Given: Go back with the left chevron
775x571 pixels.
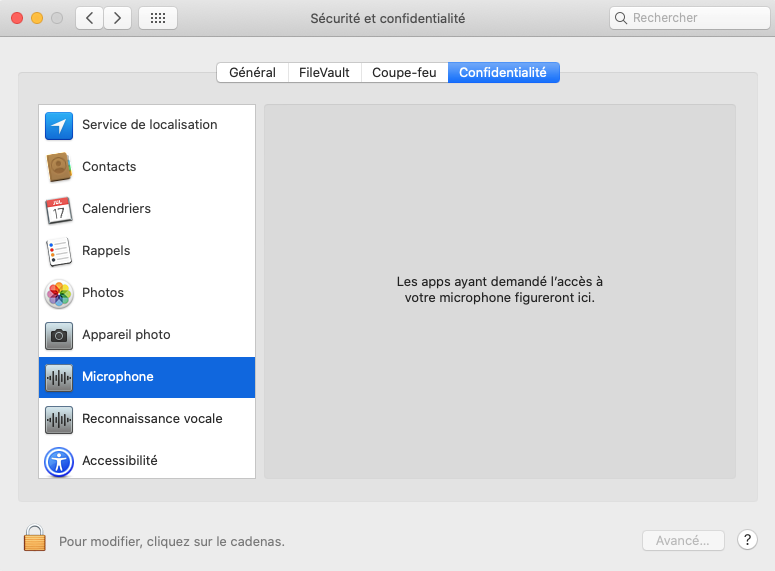Looking at the screenshot, I should (x=89, y=18).
